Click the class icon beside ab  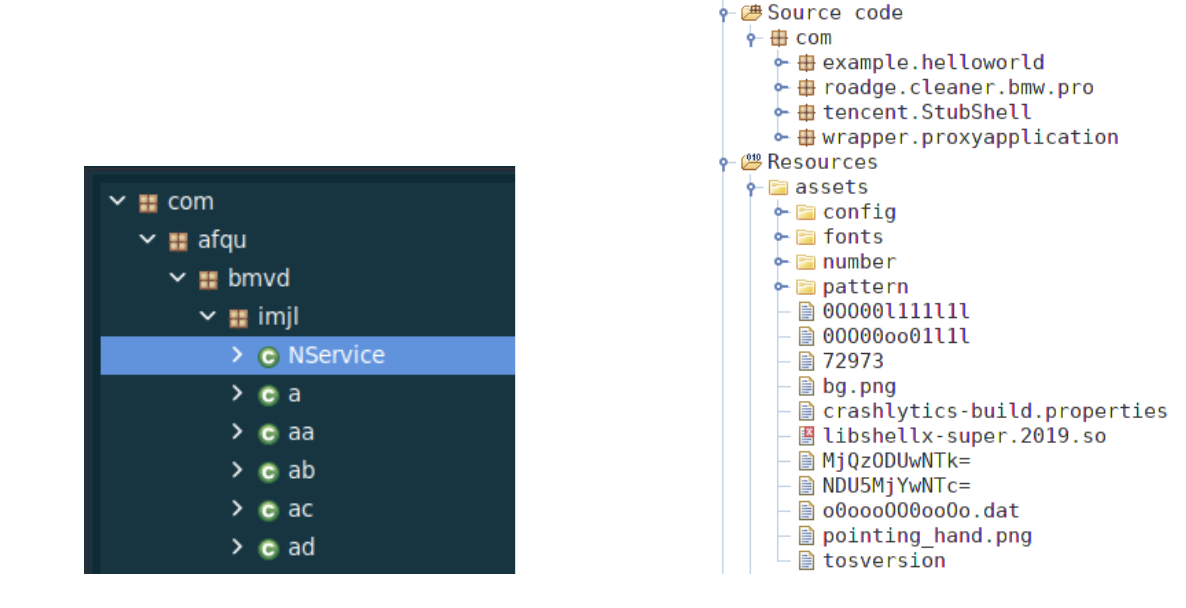click(x=269, y=472)
